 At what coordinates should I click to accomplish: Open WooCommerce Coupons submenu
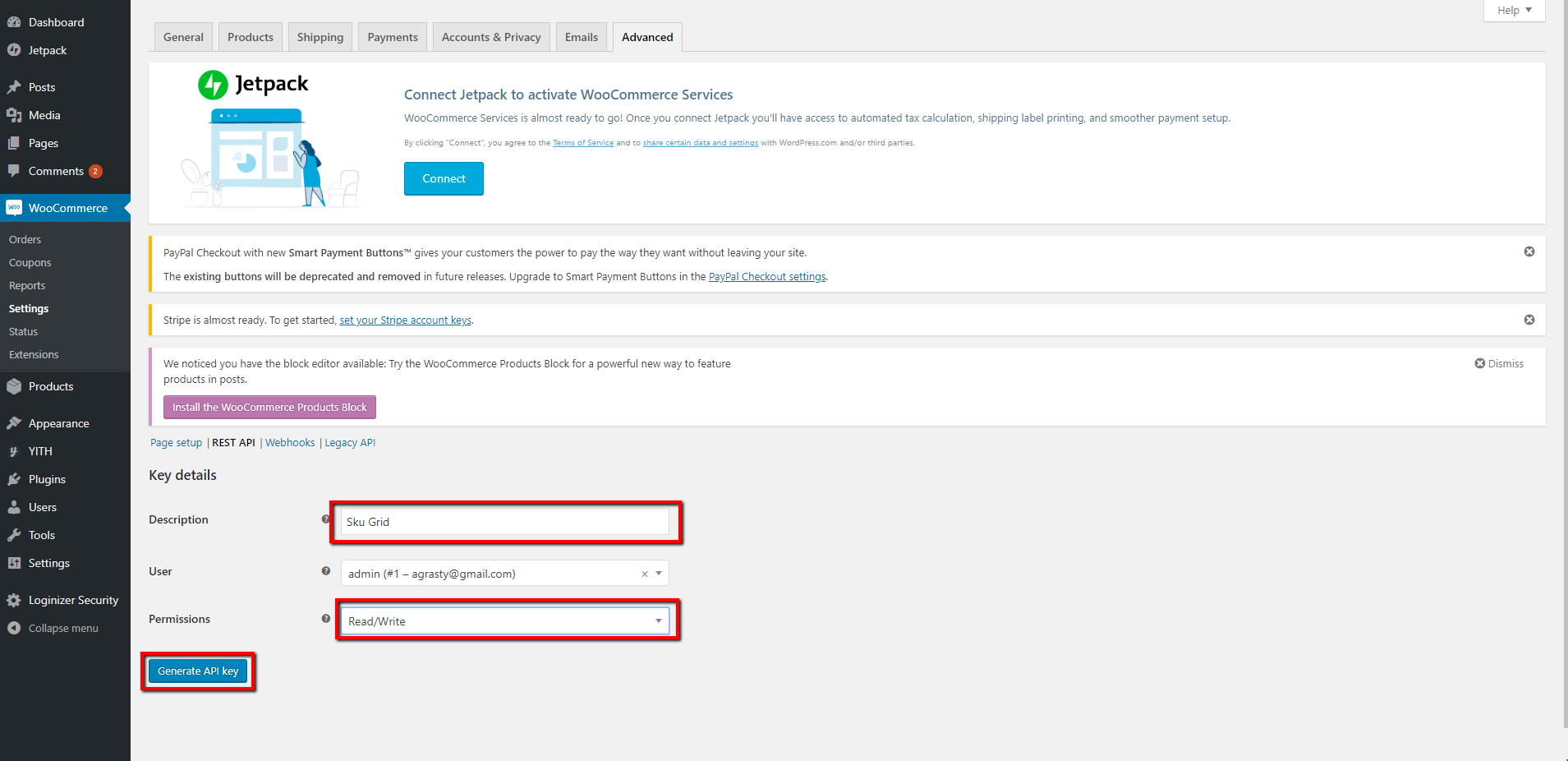(30, 262)
